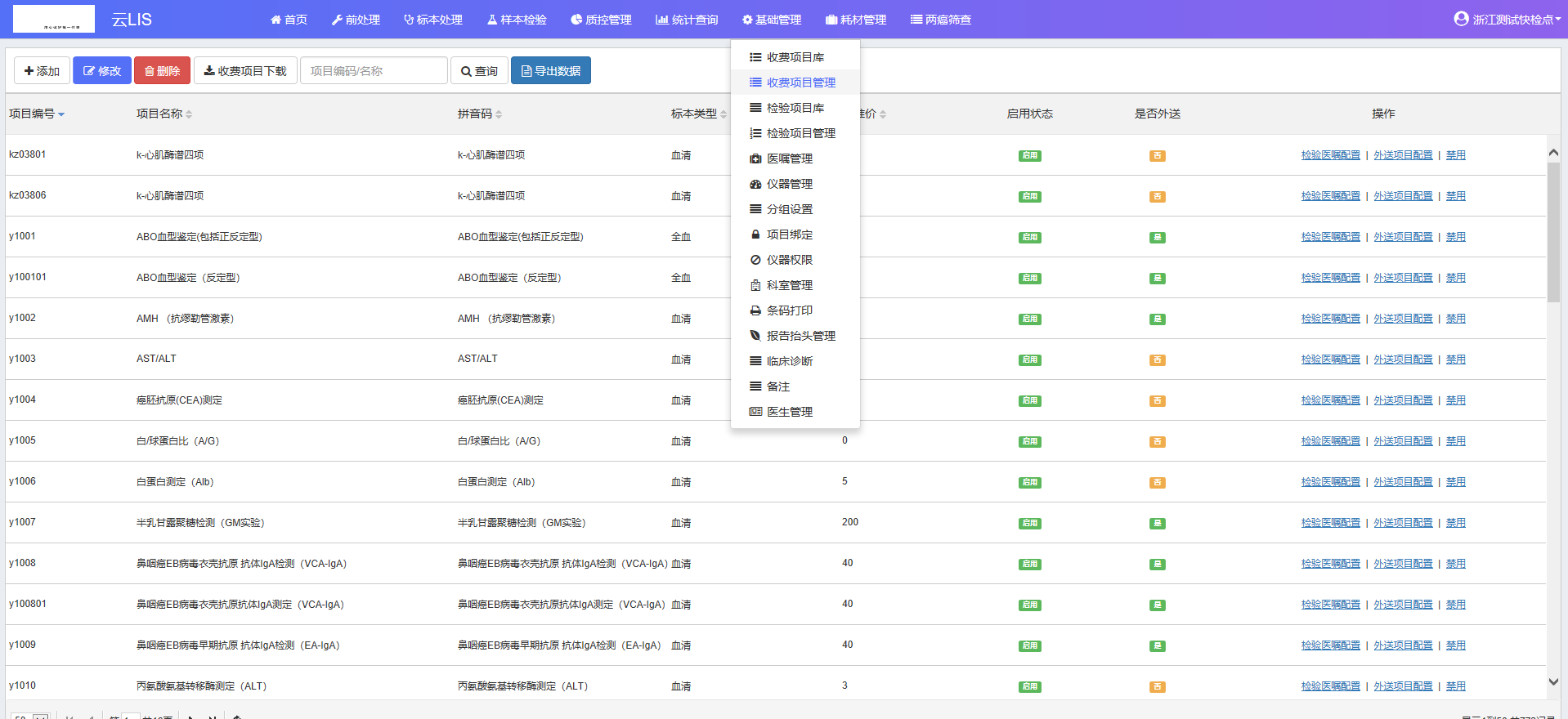Select cell 癌胚抗原(CEA)测定 in 项目名称 column
The width and height of the screenshot is (1568, 719).
[x=179, y=400]
